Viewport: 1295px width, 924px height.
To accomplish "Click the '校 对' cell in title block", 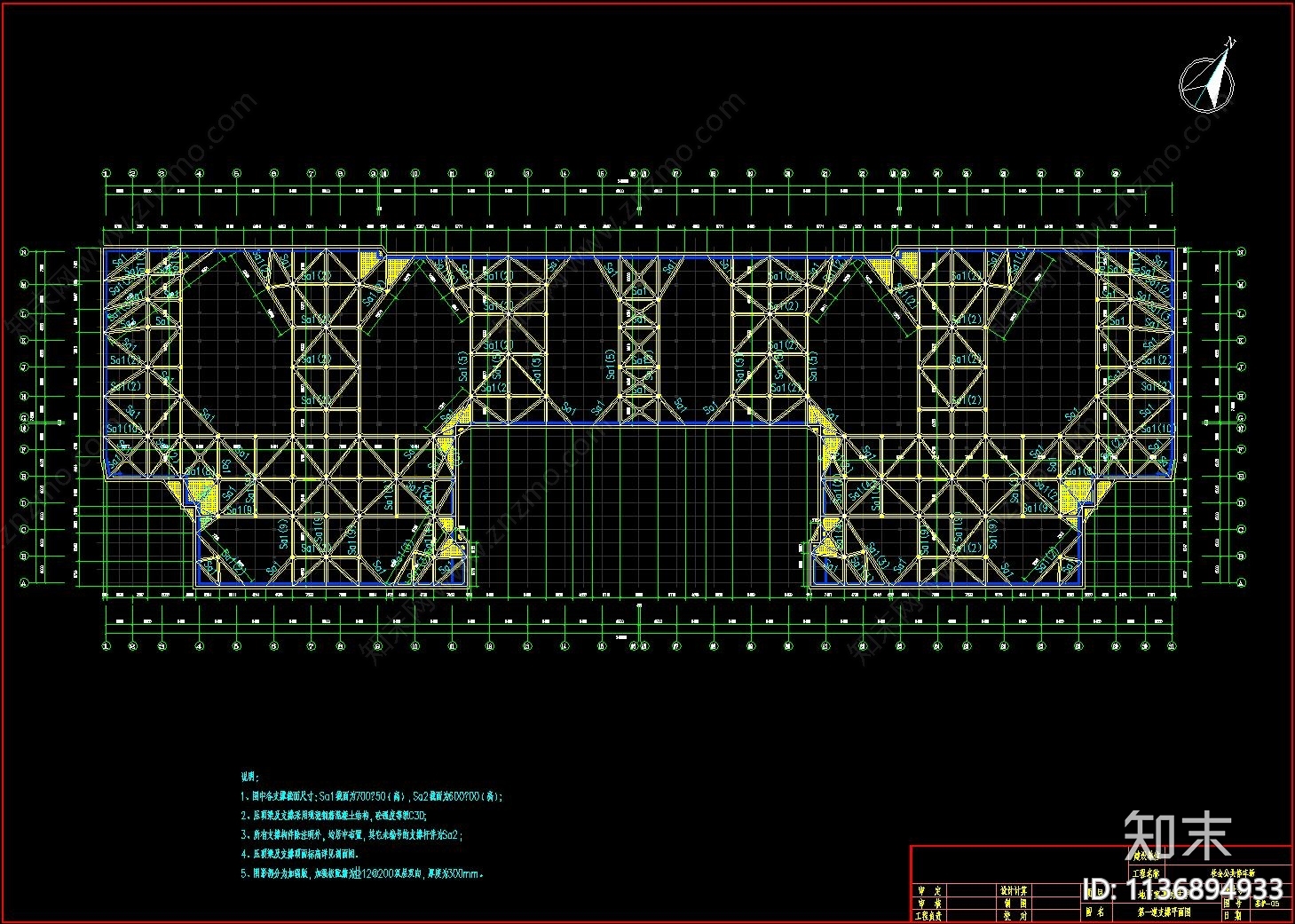I will tap(1014, 915).
